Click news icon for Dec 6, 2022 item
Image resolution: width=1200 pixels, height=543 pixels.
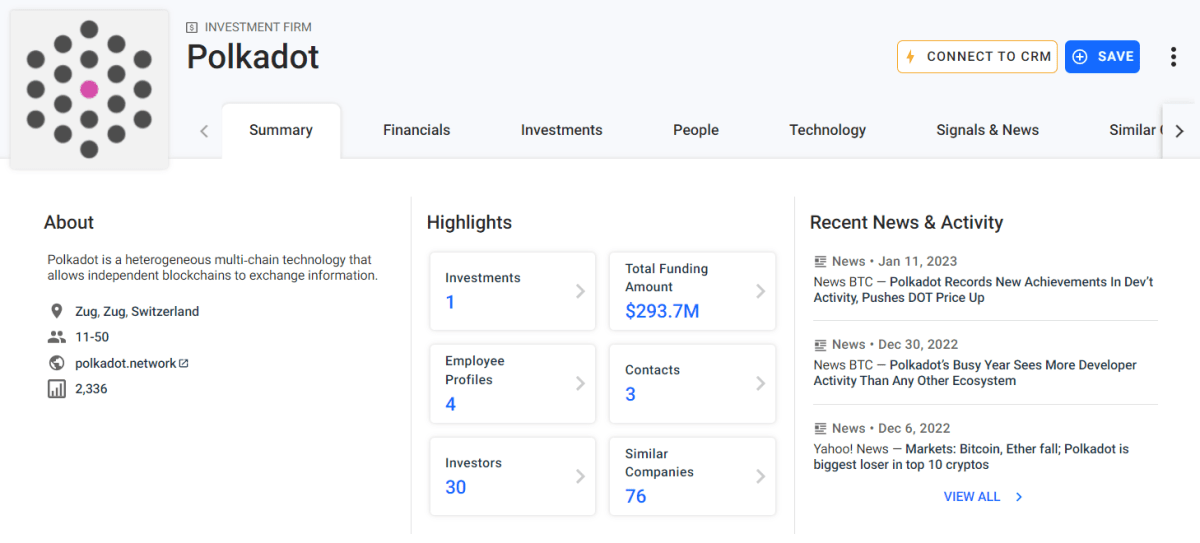820,428
